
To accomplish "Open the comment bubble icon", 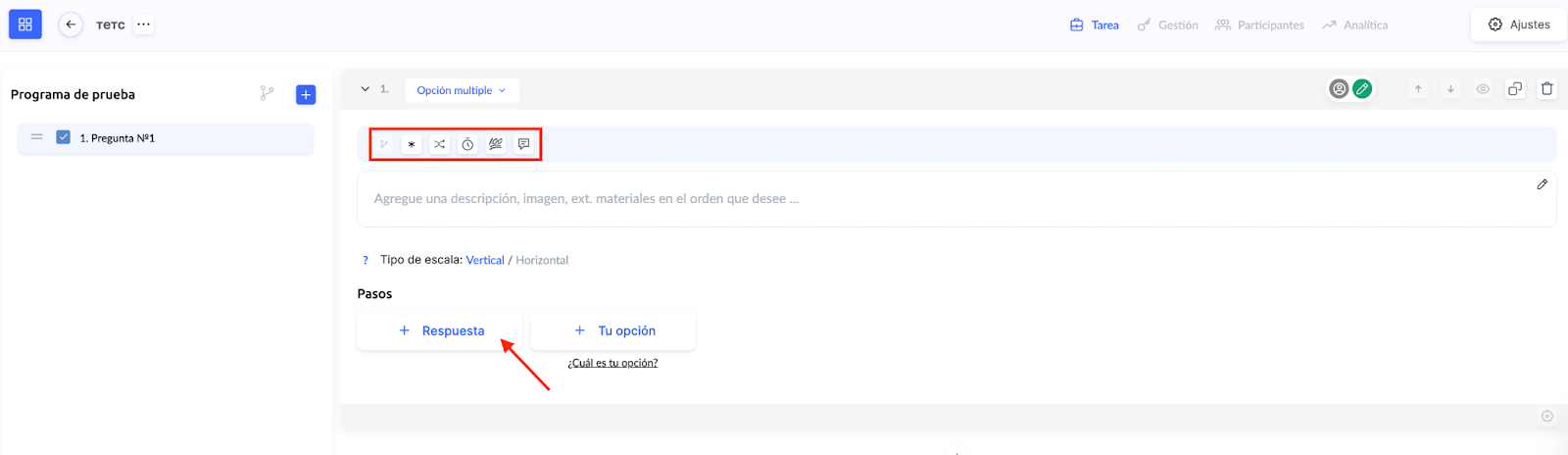I will point(524,144).
